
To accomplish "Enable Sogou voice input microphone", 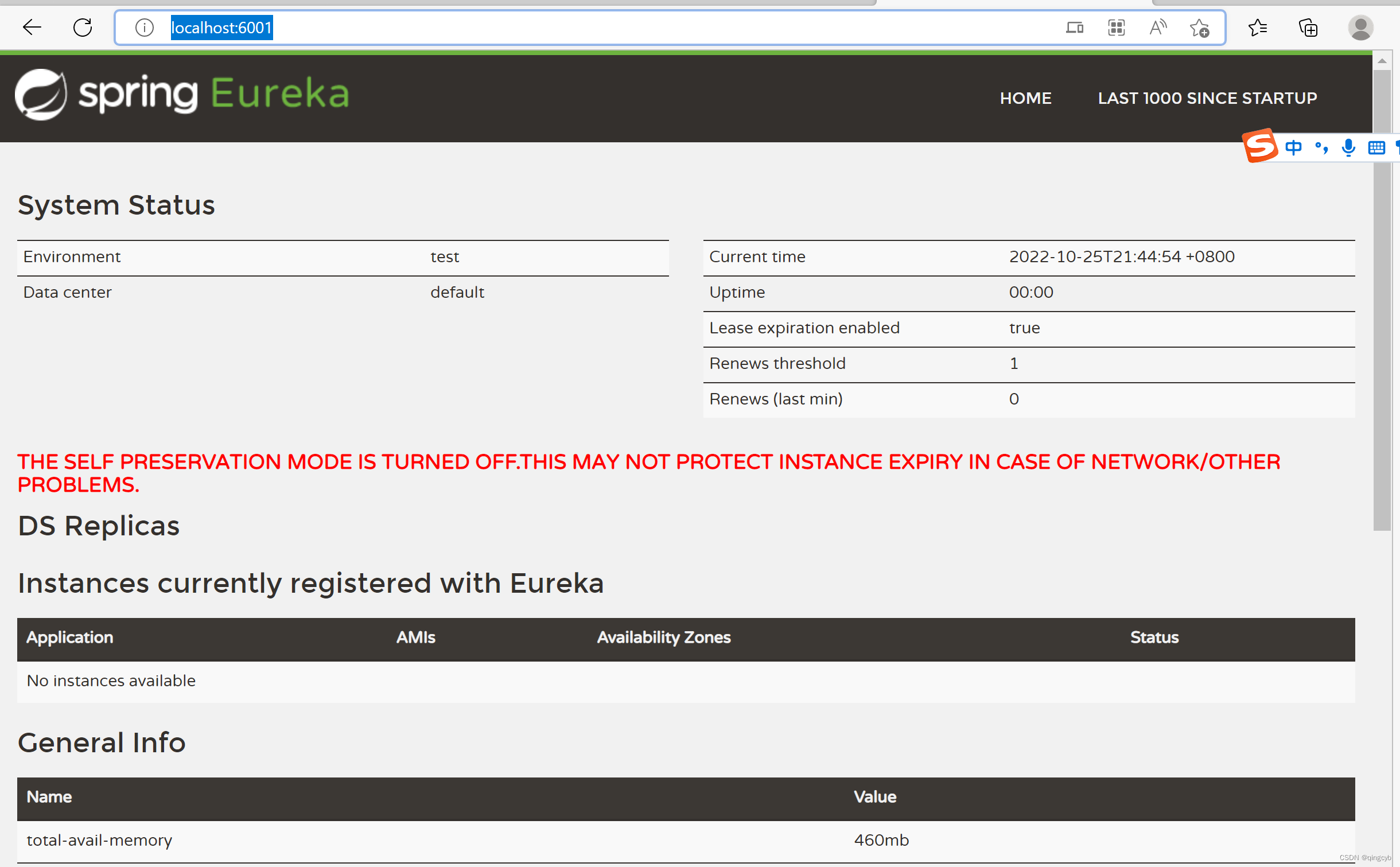I will click(1348, 148).
